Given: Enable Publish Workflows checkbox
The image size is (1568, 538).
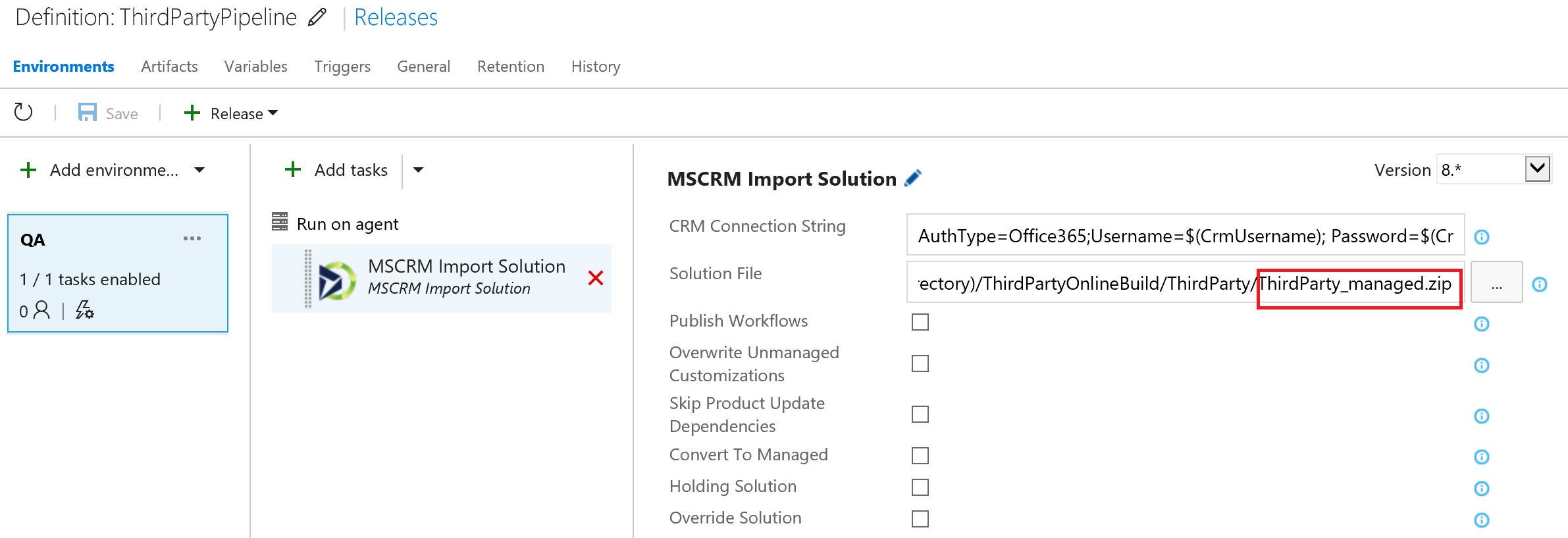Looking at the screenshot, I should 920,322.
